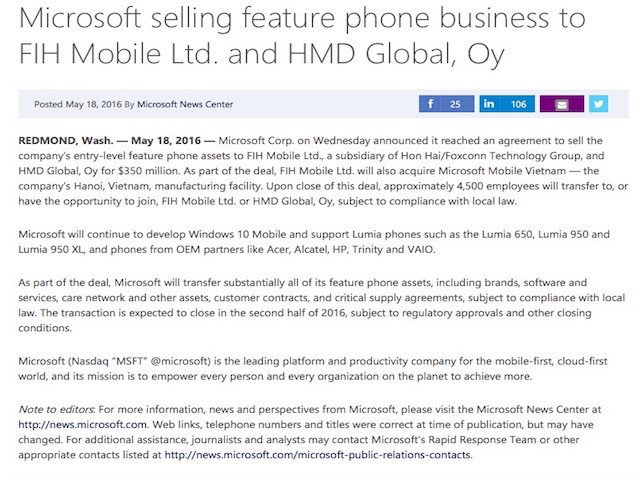Open the http://news.microsoft.com link
Screen dimensions: 640x480
click(x=72, y=424)
